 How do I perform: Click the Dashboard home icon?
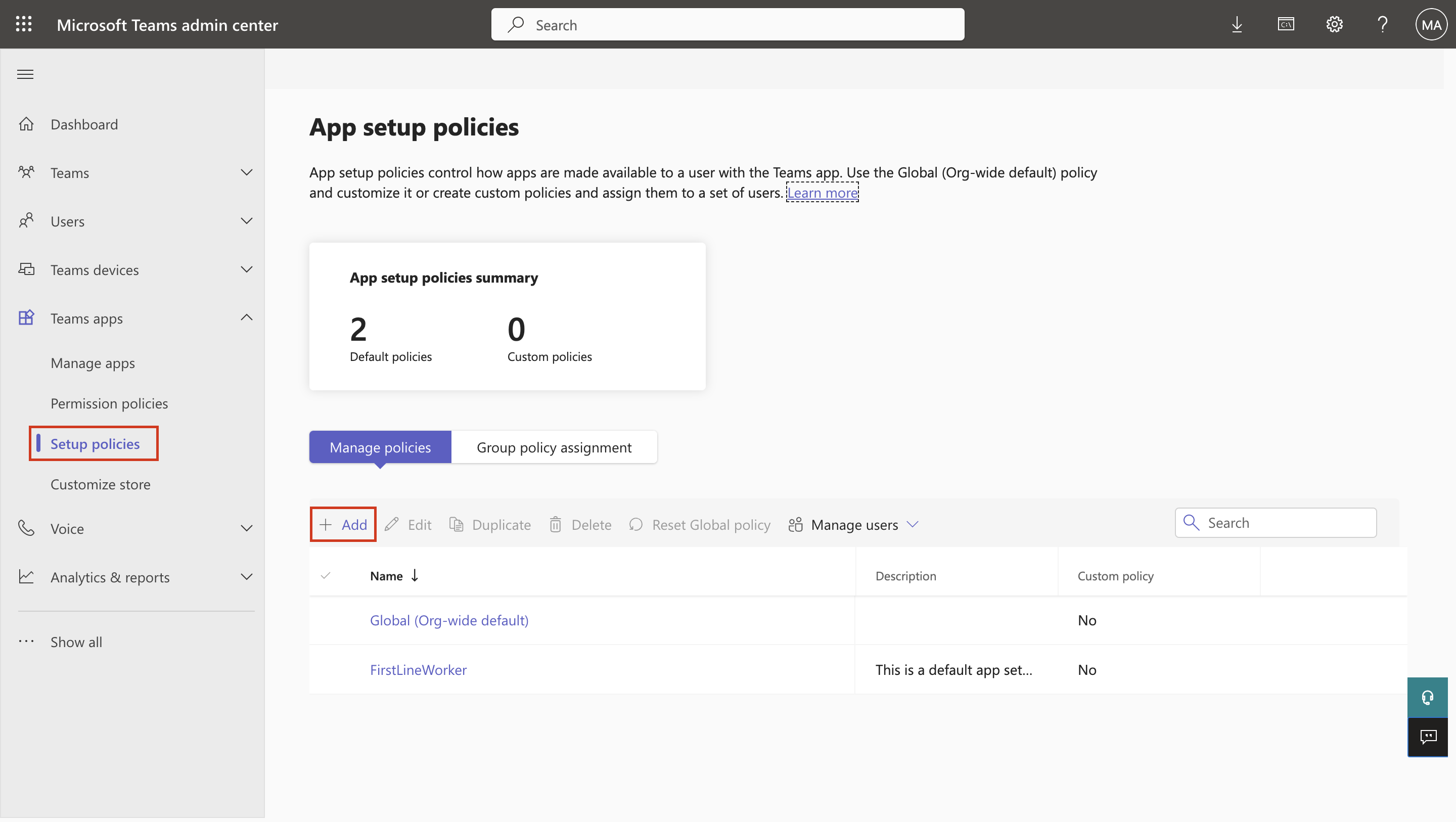click(x=26, y=124)
